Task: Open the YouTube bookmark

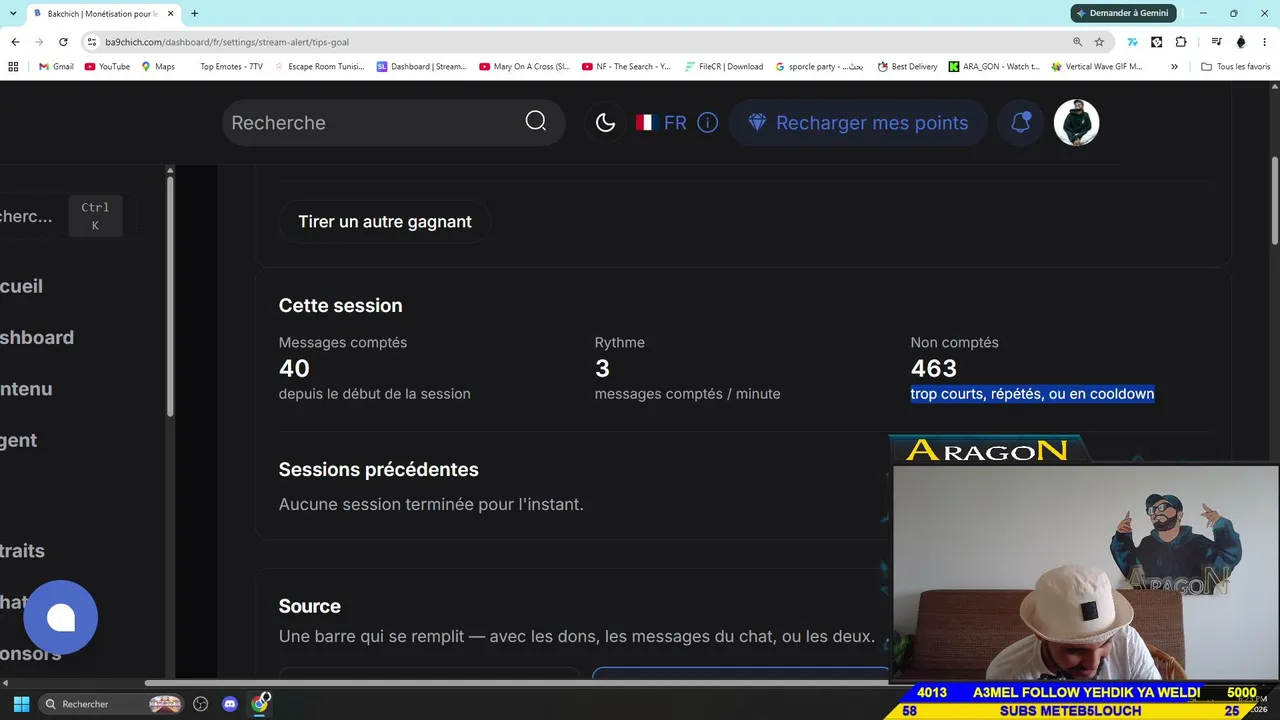Action: click(107, 67)
